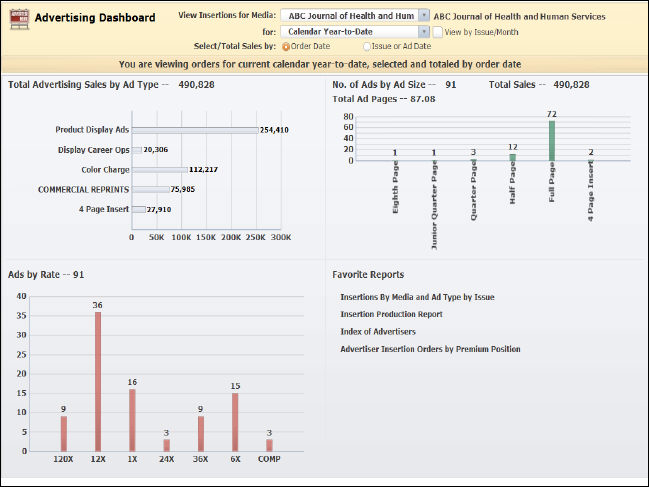Expand the Calendar Year-to-Date dropdown arrow
This screenshot has width=649, height=487.
425,32
